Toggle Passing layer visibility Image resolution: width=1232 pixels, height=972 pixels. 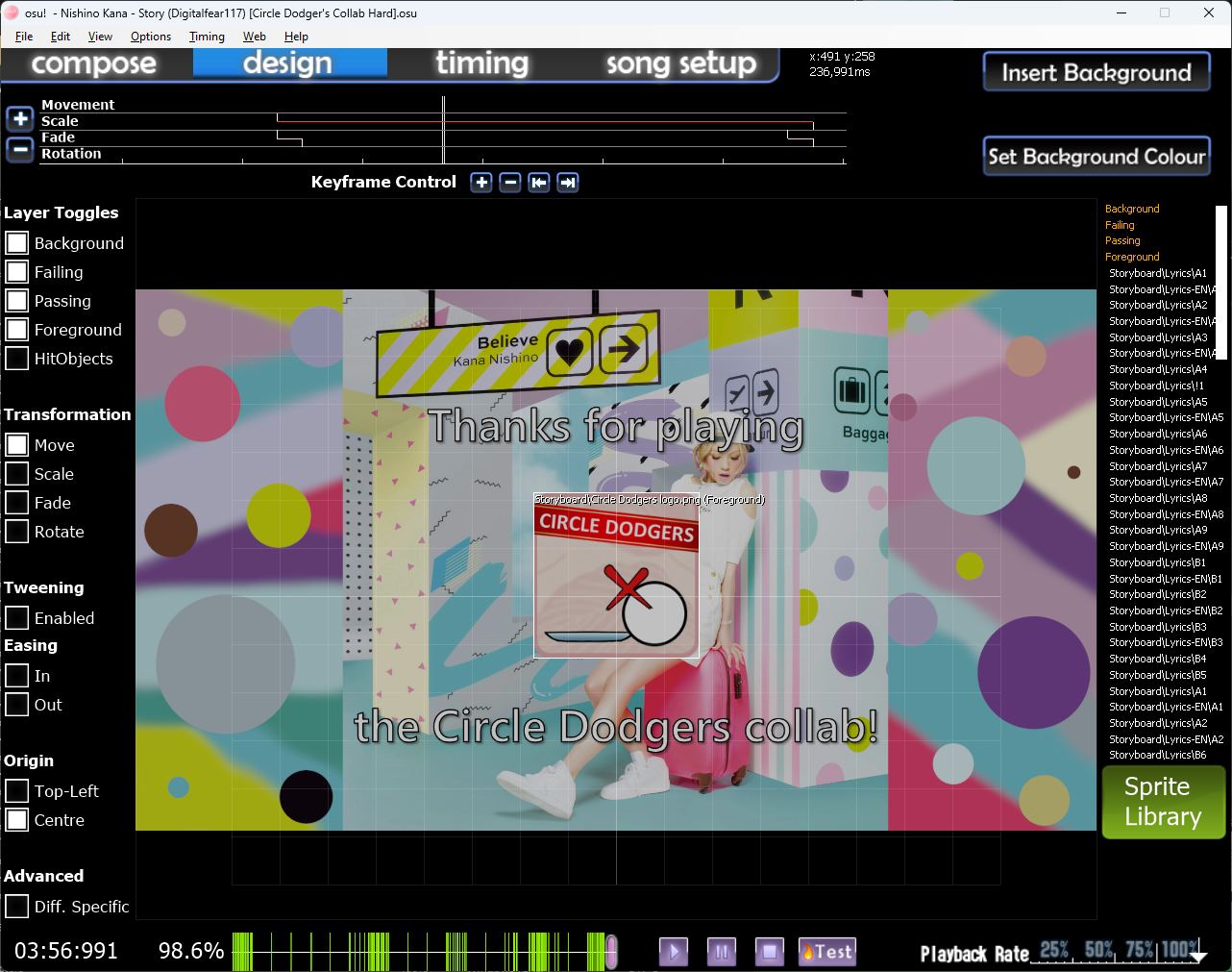click(x=17, y=301)
